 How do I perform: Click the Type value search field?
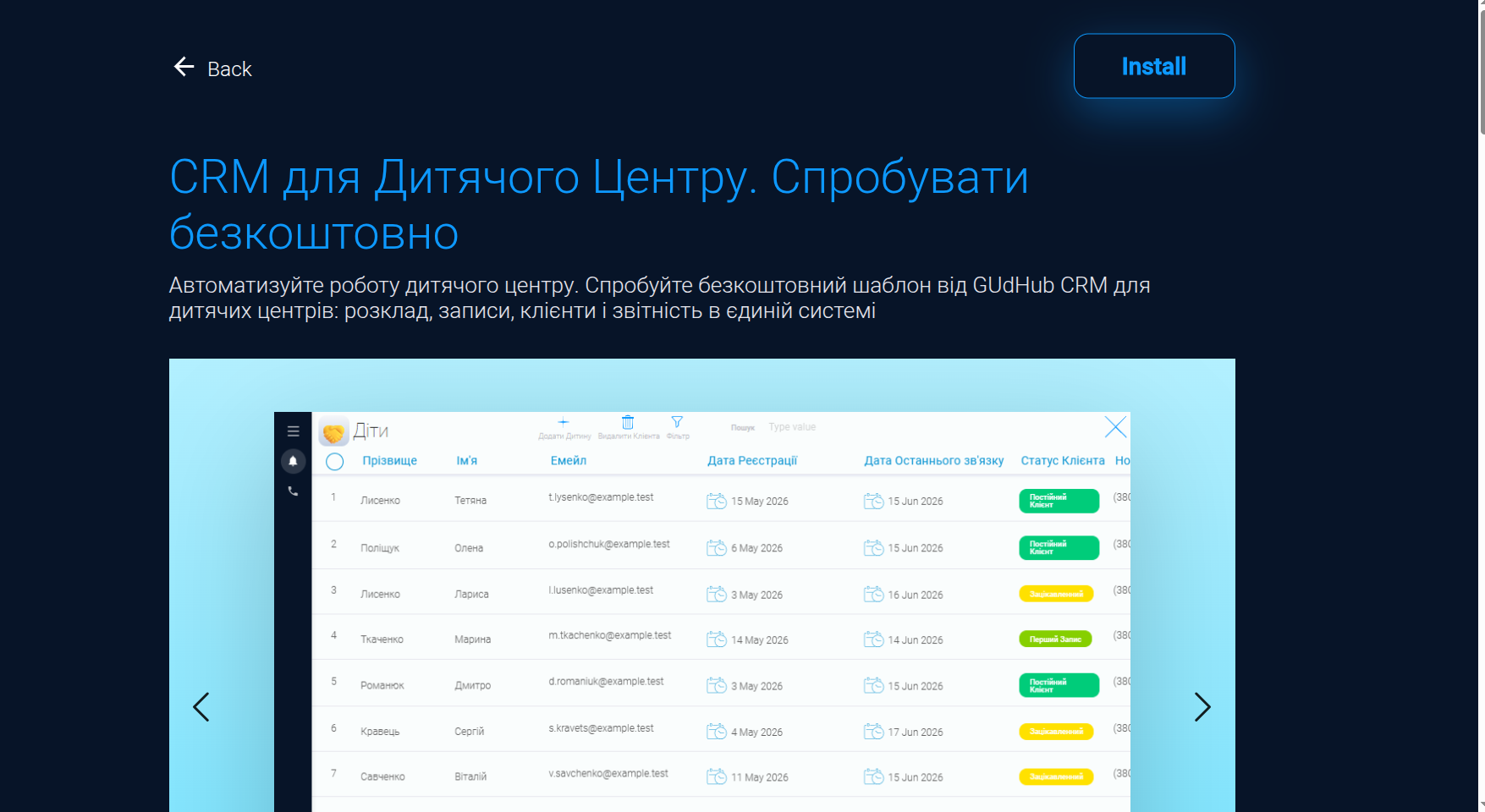pos(792,427)
